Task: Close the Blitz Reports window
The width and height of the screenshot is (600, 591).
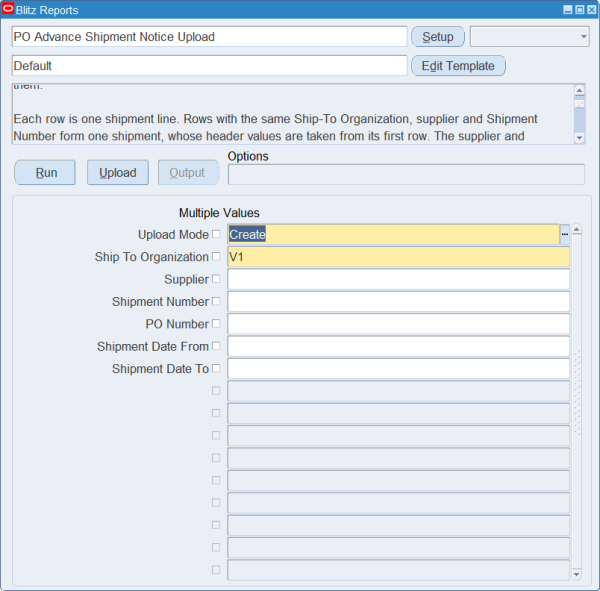Action: (591, 10)
